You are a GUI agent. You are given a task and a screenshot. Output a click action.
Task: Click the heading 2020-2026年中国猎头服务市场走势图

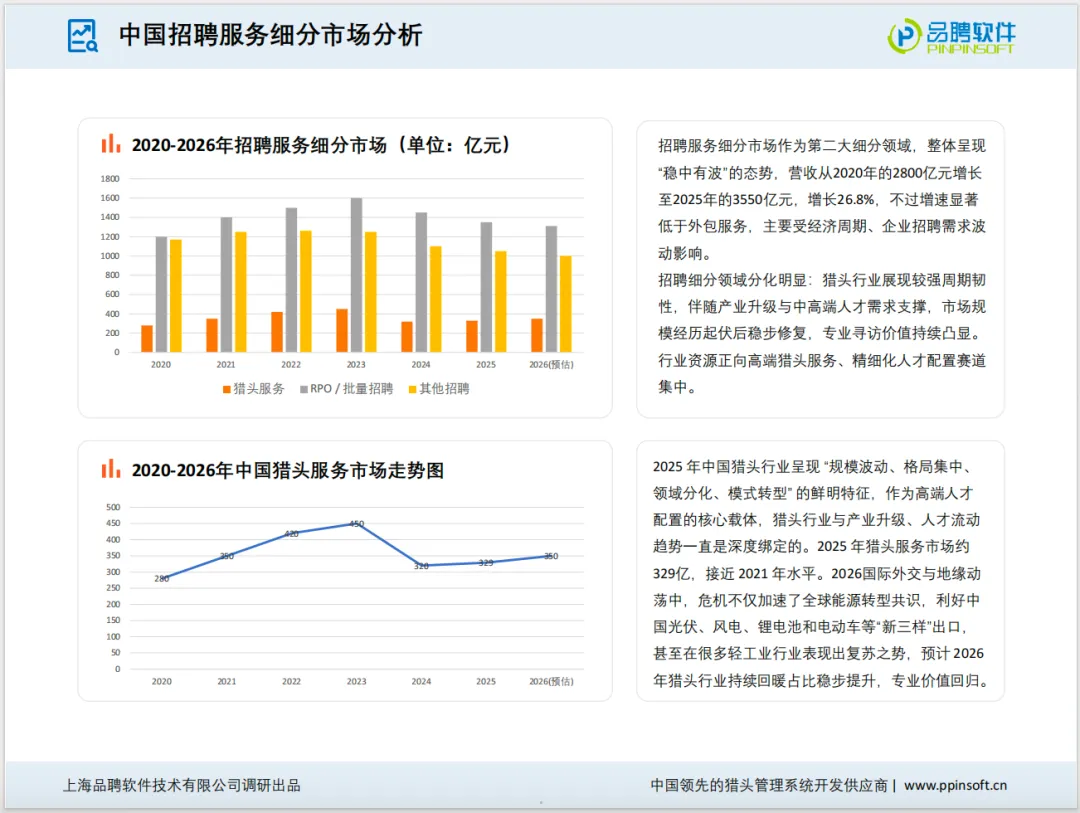tap(288, 471)
